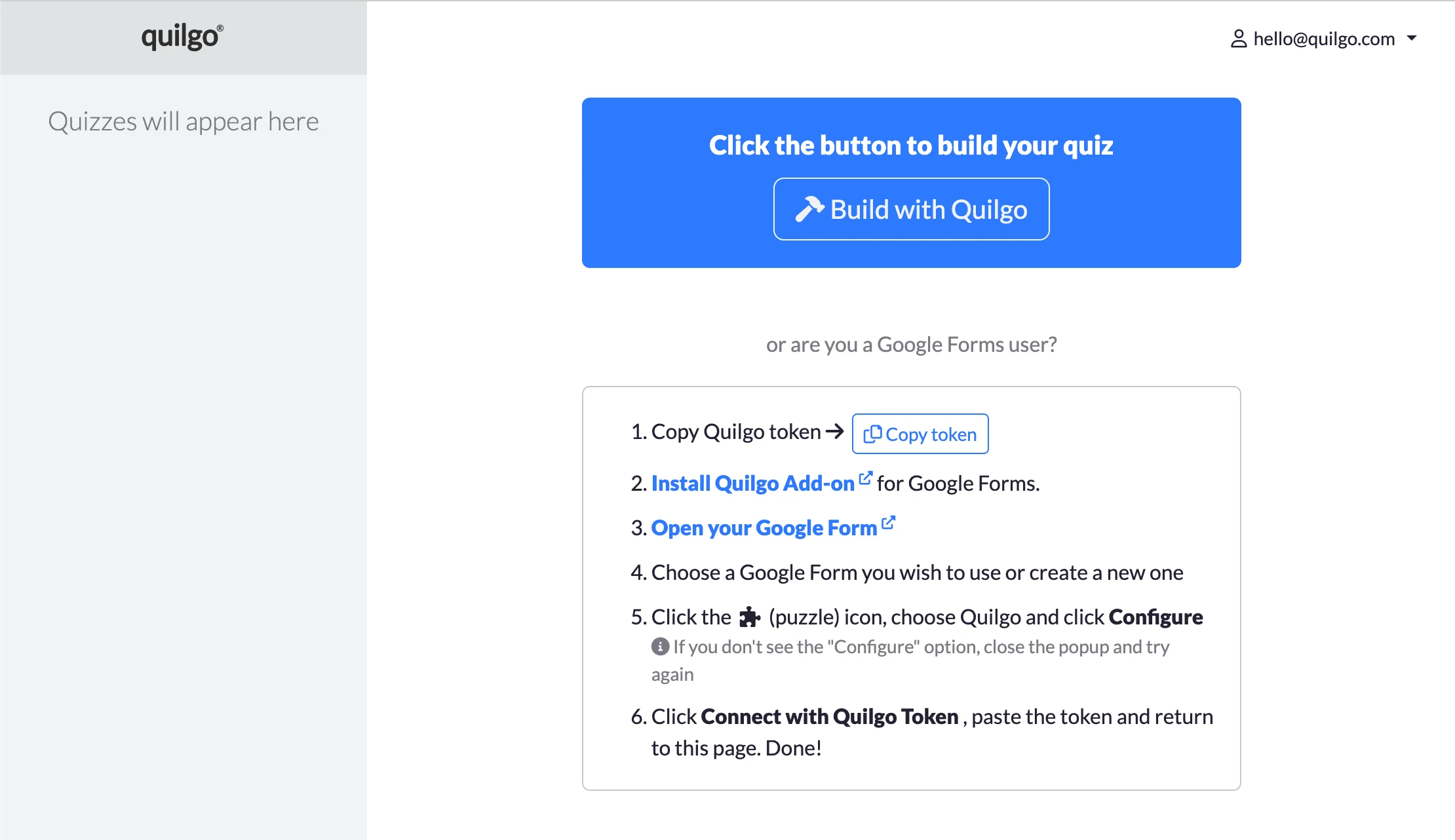Click the copy icon inside Copy token button
The image size is (1455, 840).
(x=872, y=433)
